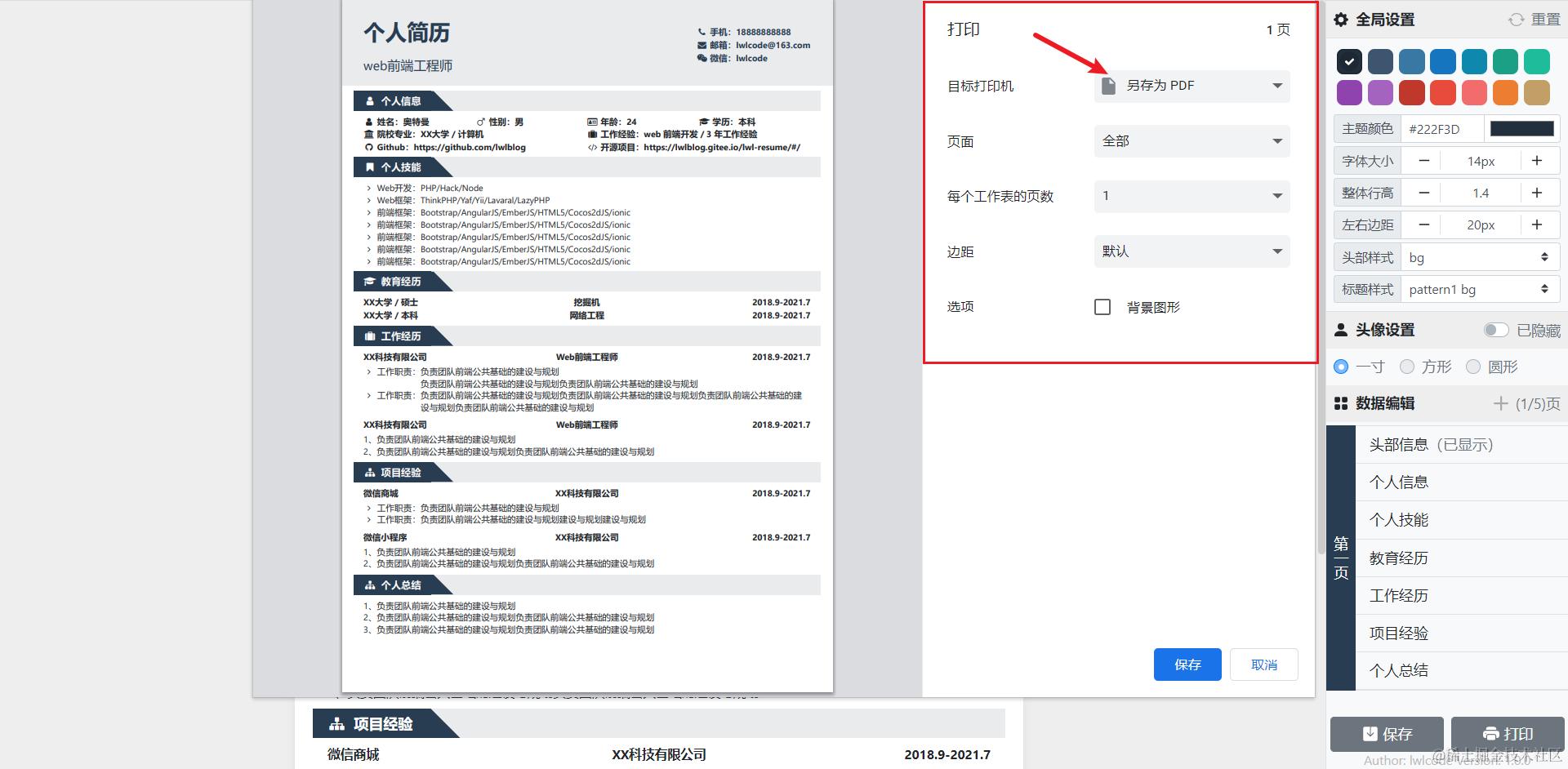Click the data edit grid icon
1568x769 pixels.
(x=1341, y=403)
